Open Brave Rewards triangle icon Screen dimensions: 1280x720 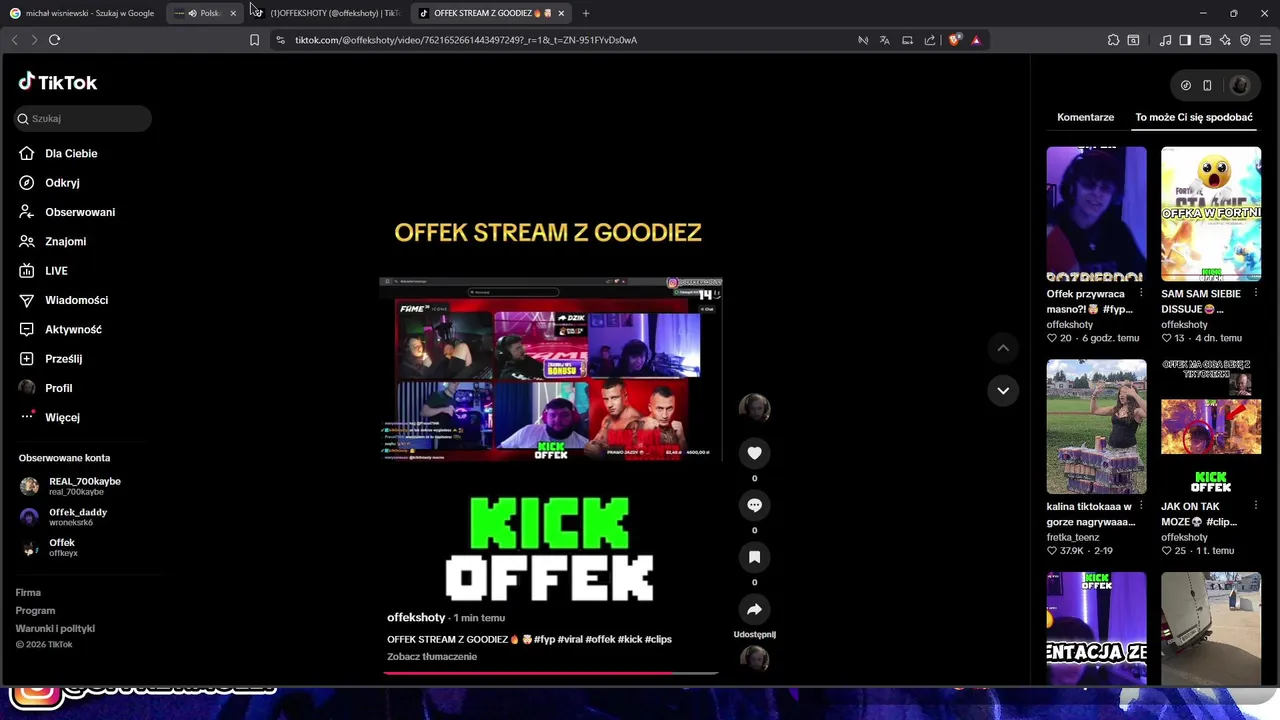coord(976,40)
